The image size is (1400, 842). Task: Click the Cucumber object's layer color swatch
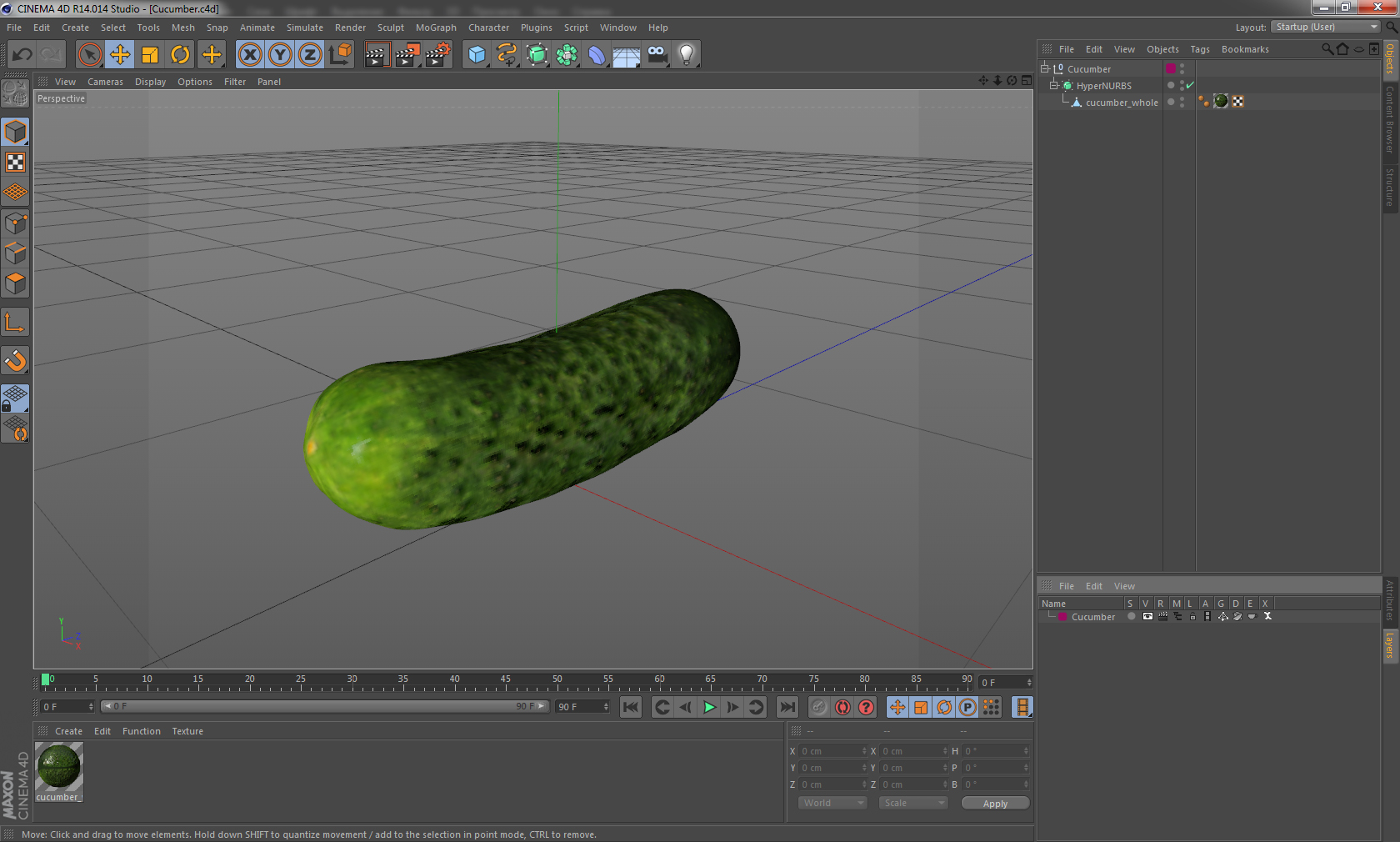(x=1171, y=68)
